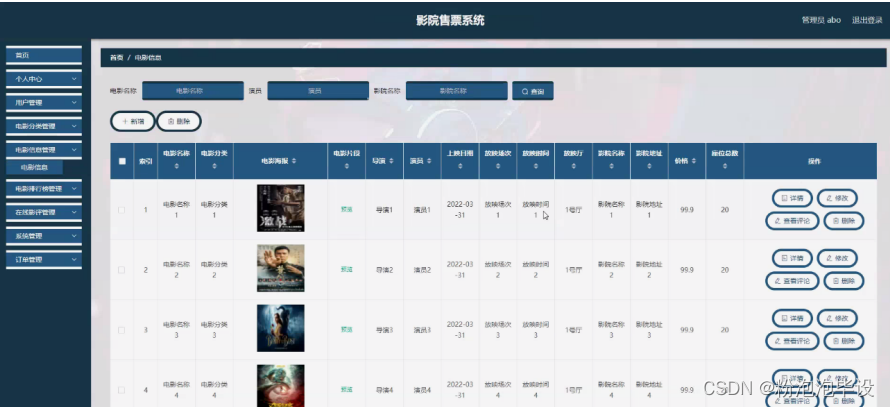This screenshot has width=890, height=407.
Task: Expand the 用户管理 sidebar menu
Action: [44, 103]
